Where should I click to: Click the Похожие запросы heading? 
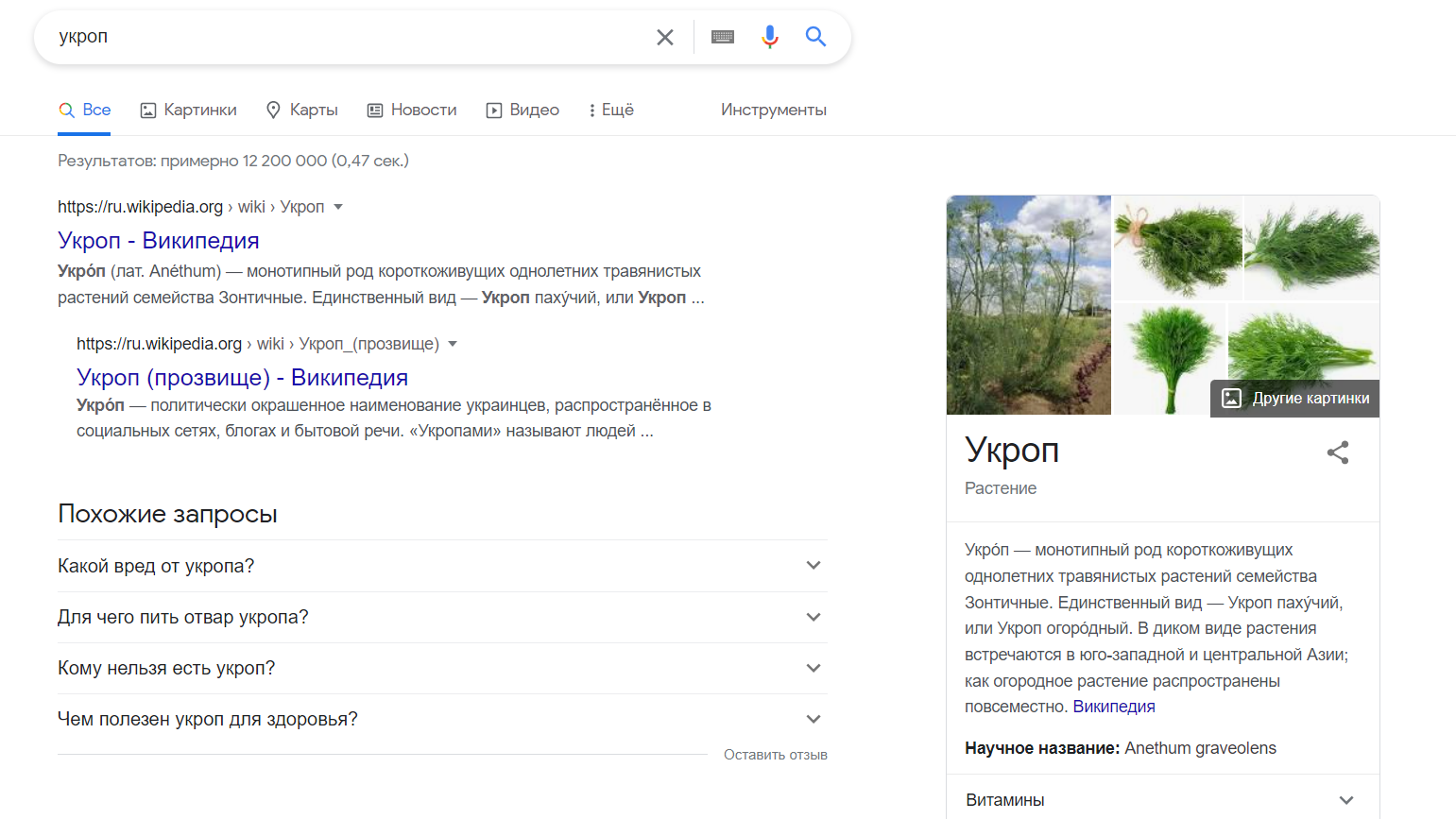tap(167, 514)
